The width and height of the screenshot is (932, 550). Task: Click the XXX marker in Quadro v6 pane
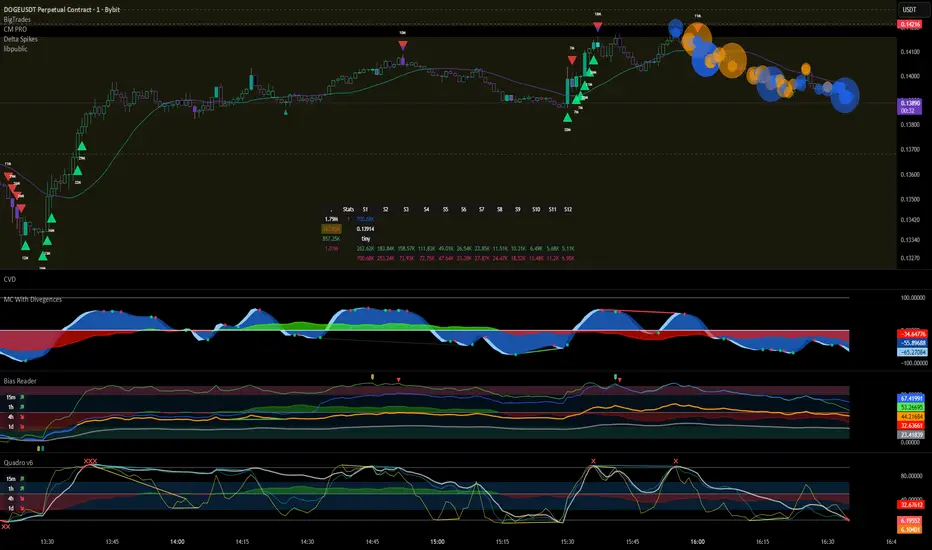(90, 461)
